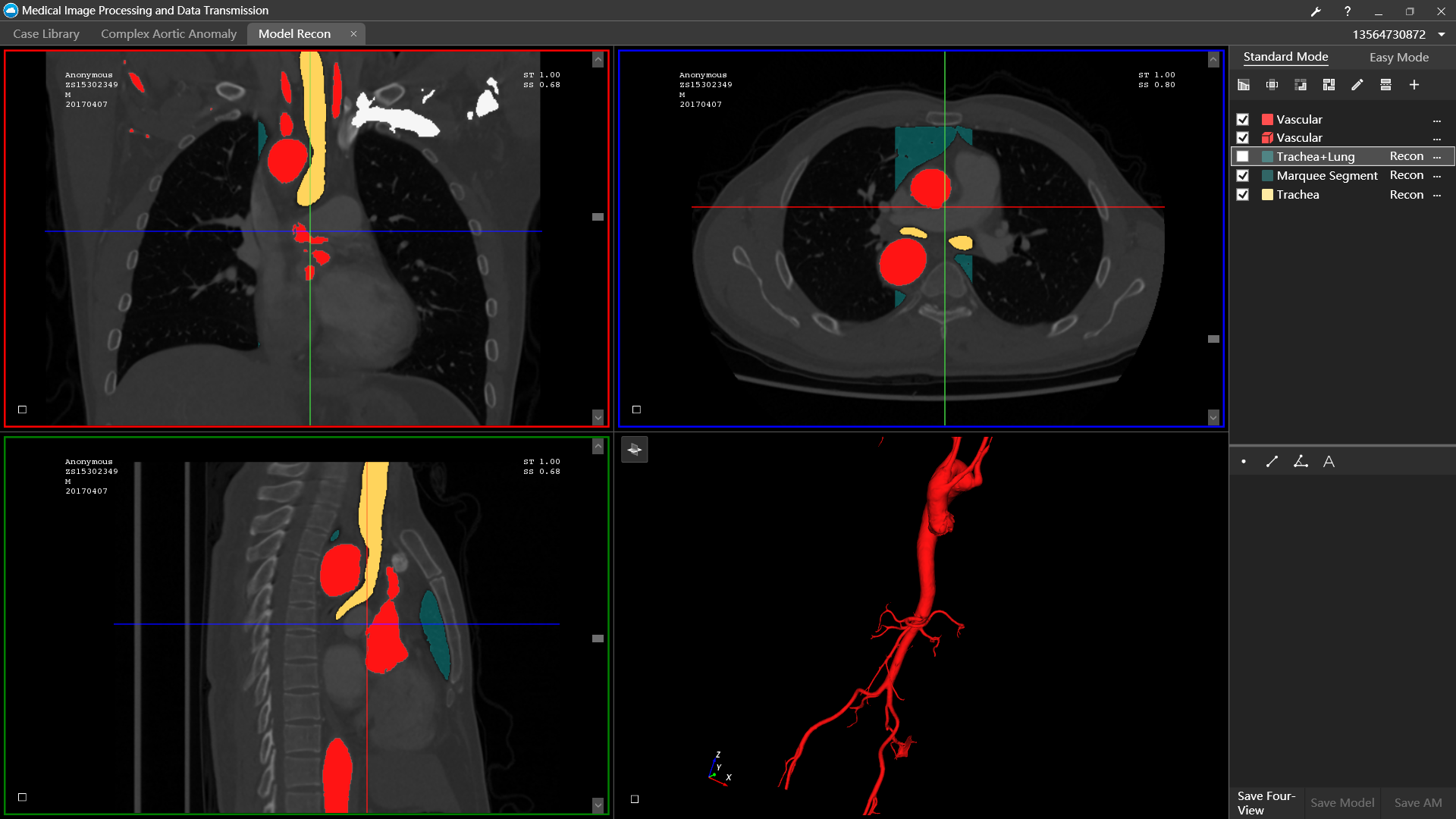
Task: Click the 3D view orientation icon
Action: tap(635, 450)
